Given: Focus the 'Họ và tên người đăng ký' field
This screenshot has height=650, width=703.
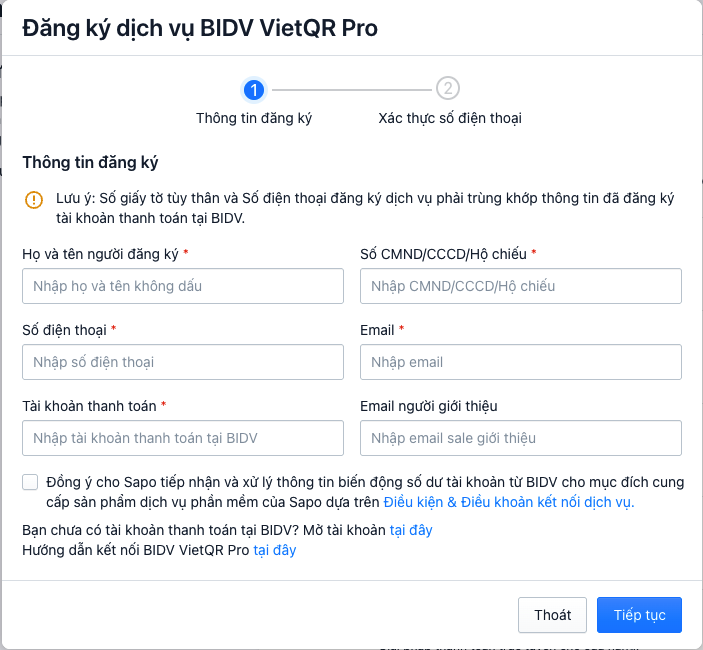Looking at the screenshot, I should tap(183, 286).
